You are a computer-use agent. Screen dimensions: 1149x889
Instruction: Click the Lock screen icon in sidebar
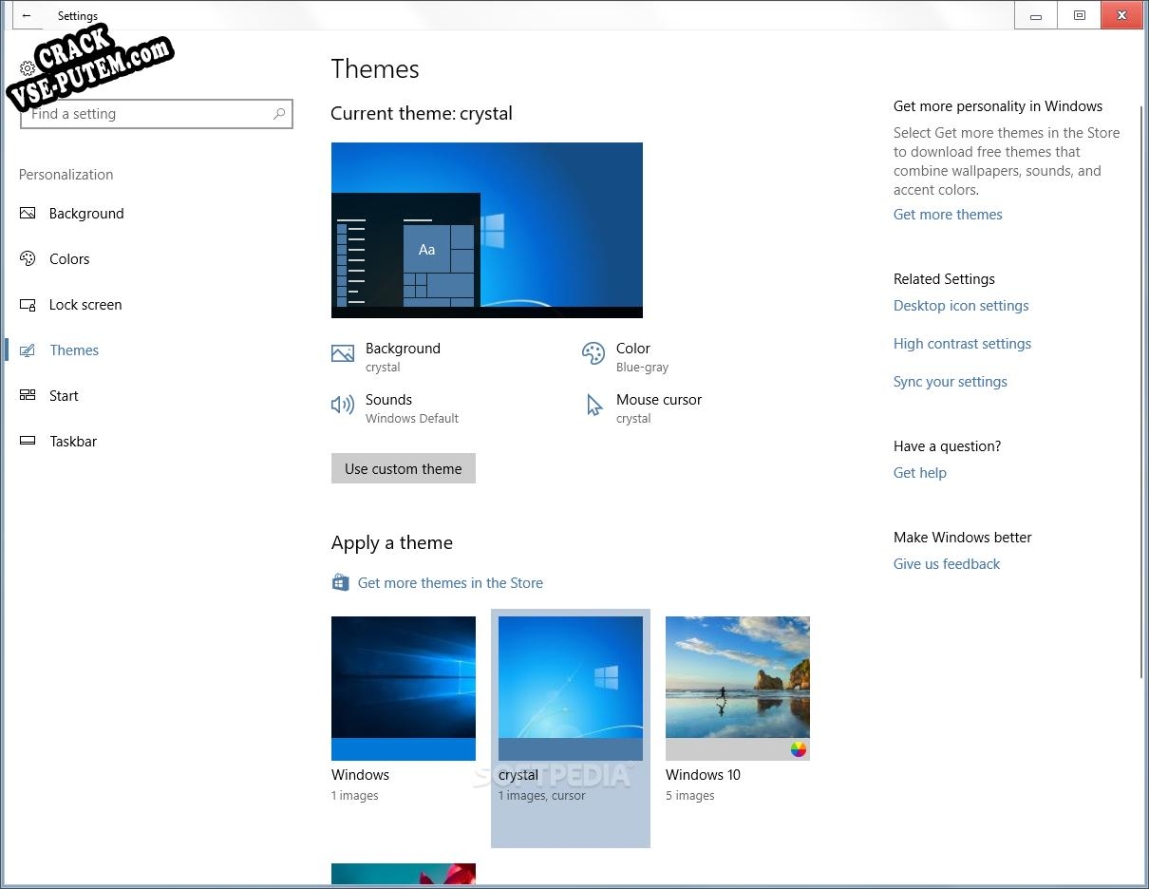click(28, 305)
